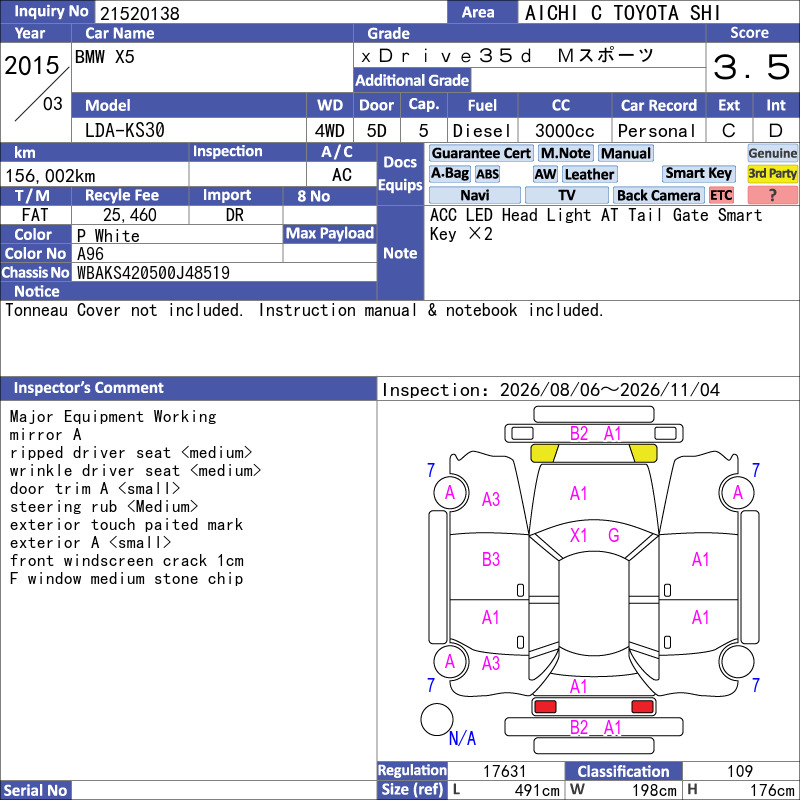Click the A.Bag equipment badge
This screenshot has width=800, height=800.
pyautogui.click(x=449, y=174)
